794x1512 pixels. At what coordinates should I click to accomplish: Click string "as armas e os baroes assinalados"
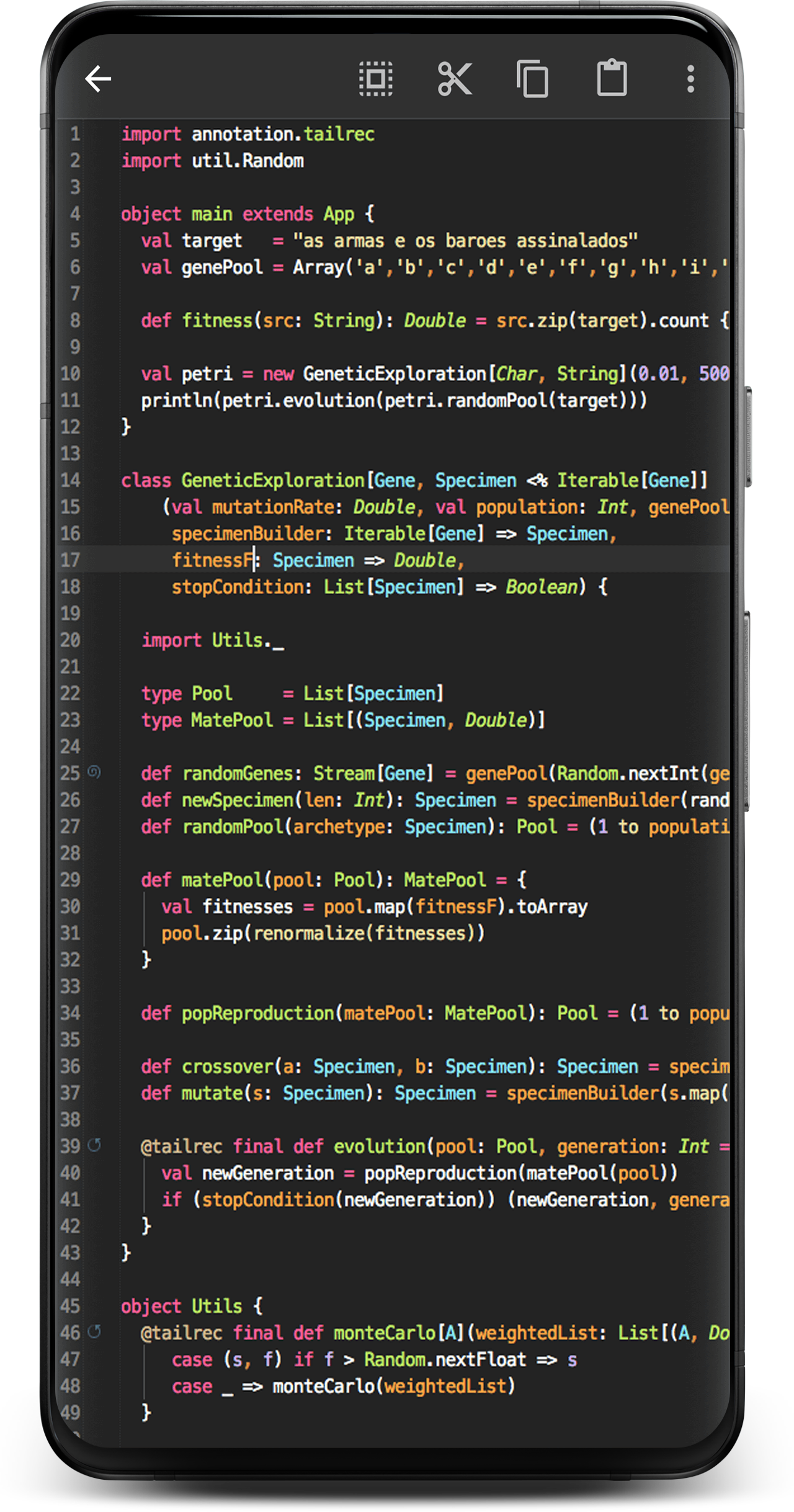[465, 241]
